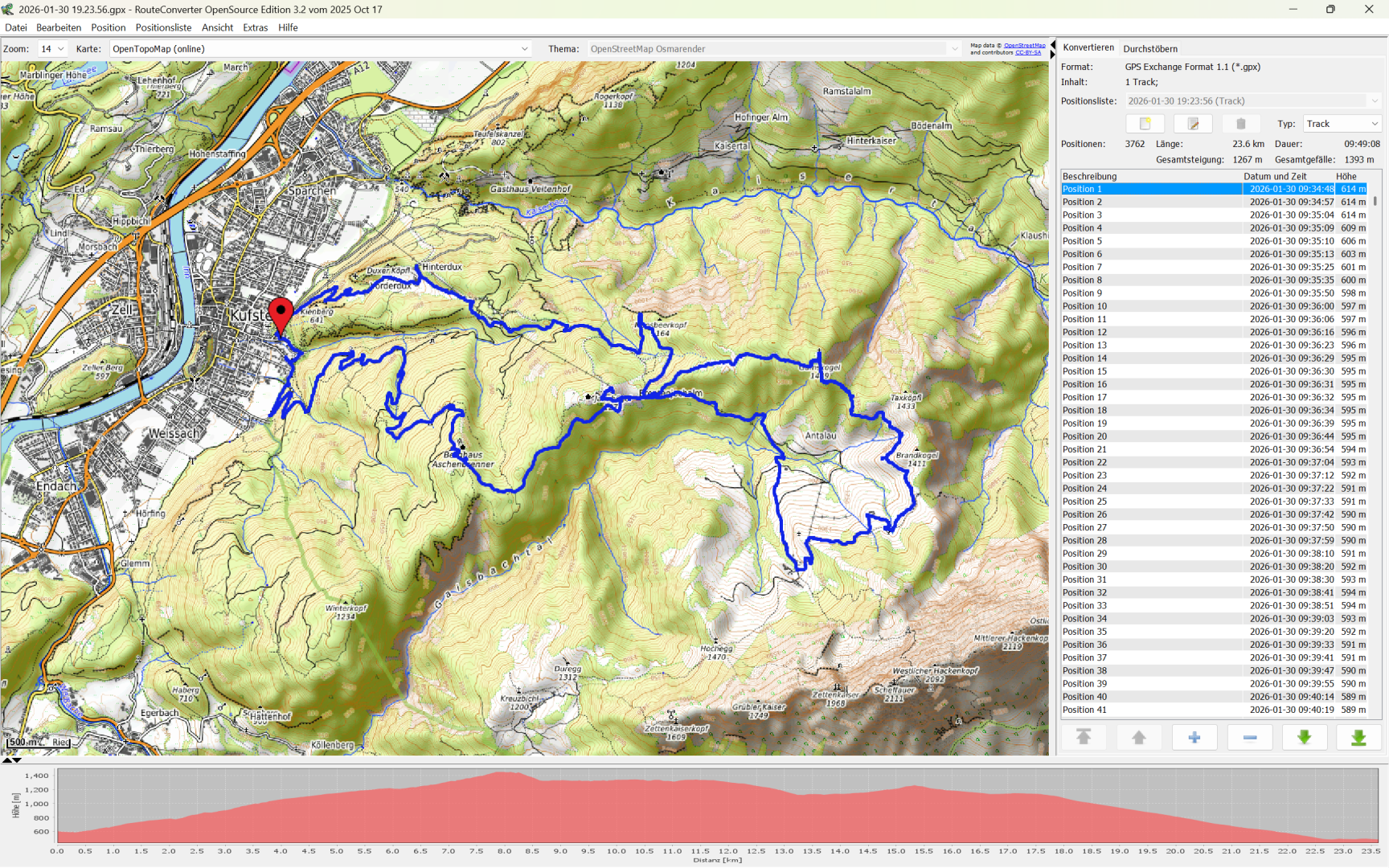This screenshot has height=868, width=1389.
Task: Move position to bottom of list
Action: 1358,737
